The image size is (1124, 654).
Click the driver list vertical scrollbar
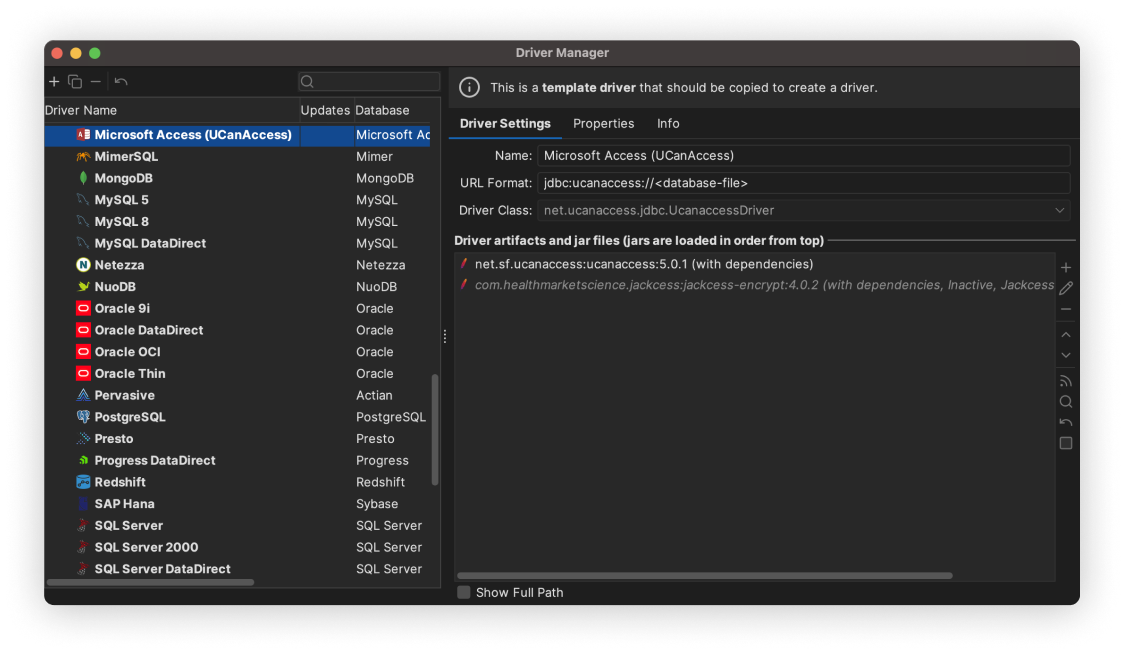434,430
